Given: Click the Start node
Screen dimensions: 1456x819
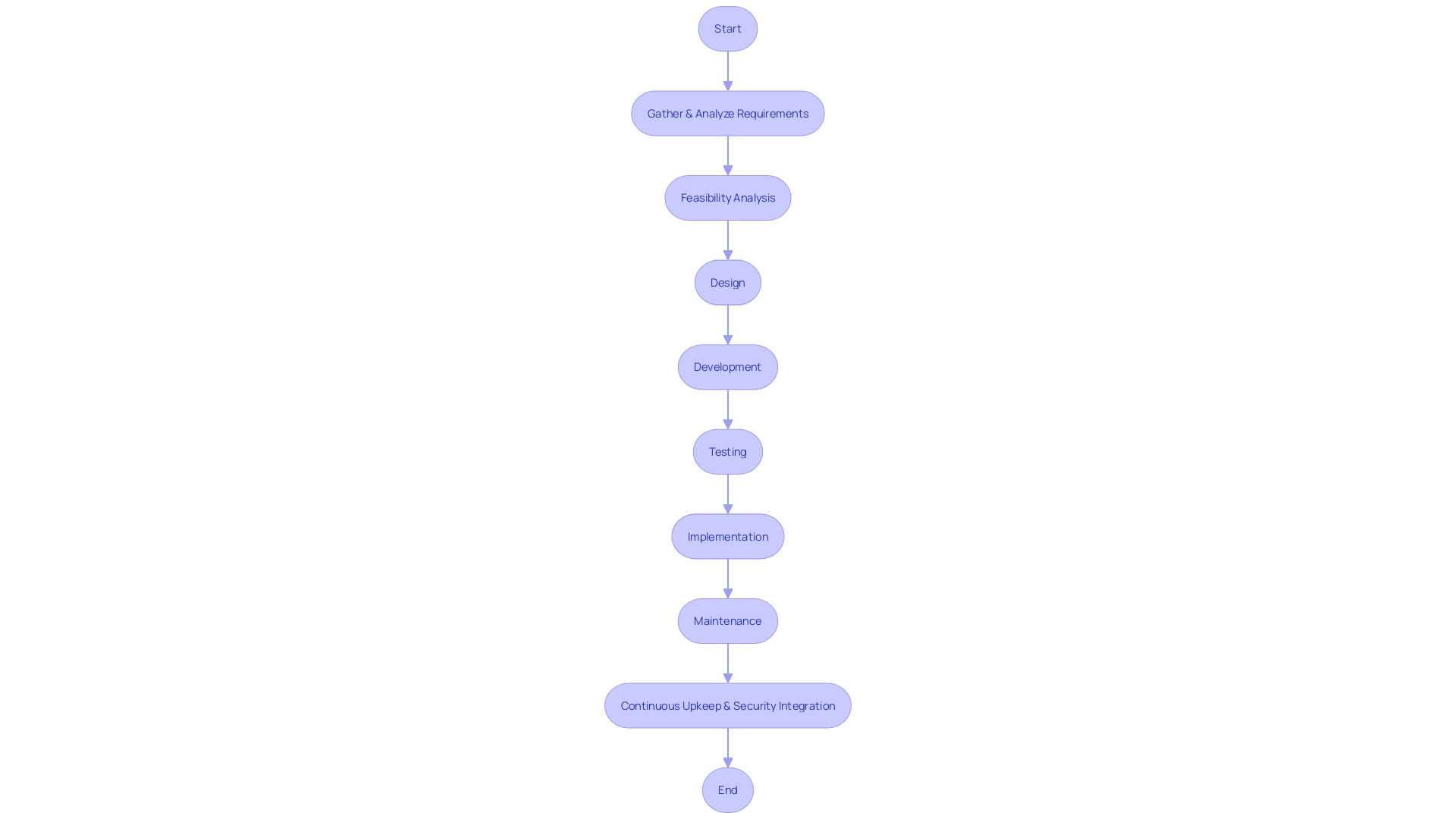Looking at the screenshot, I should (x=727, y=28).
